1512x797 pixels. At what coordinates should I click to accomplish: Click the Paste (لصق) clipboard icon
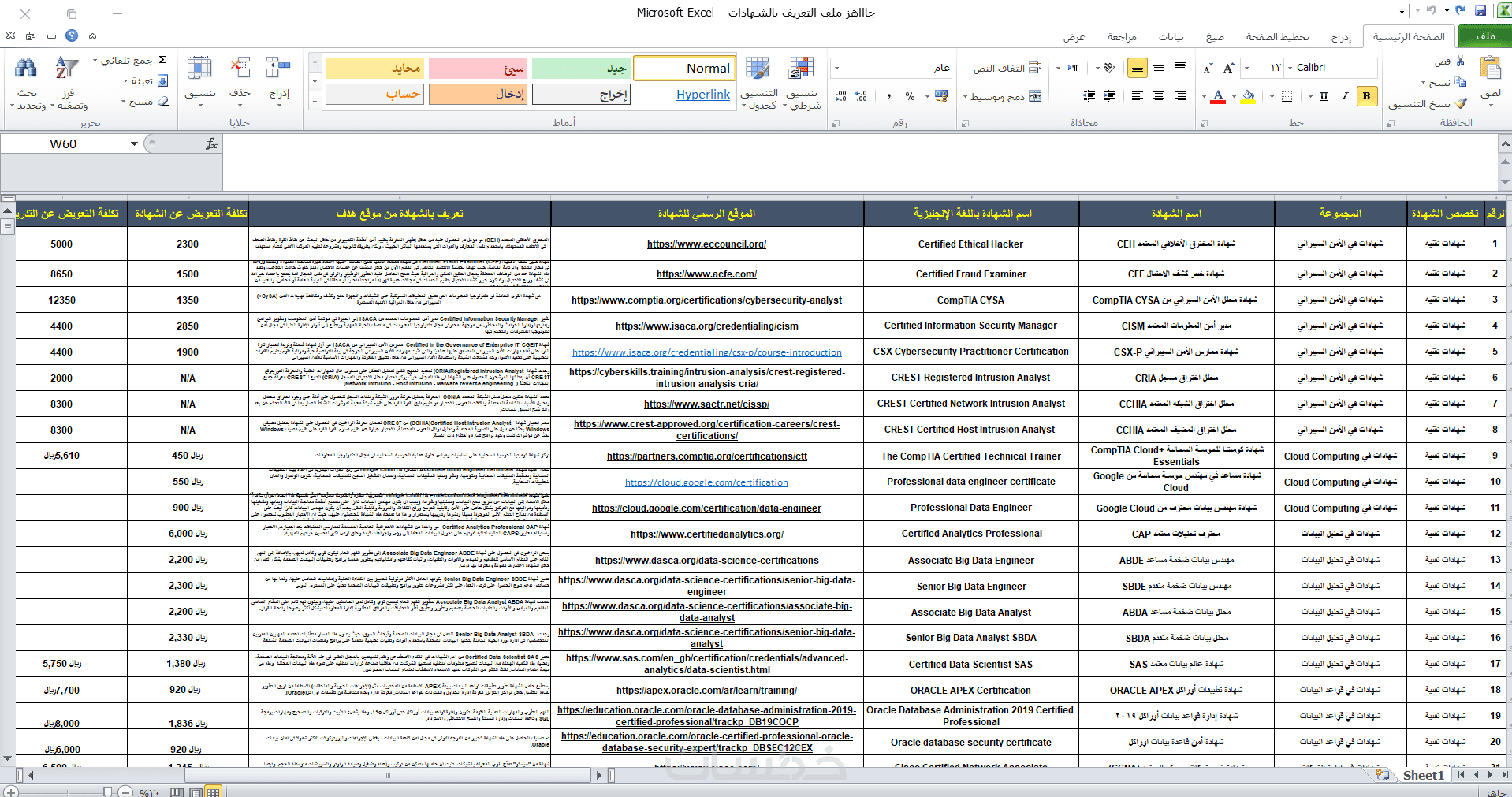coord(1490,69)
